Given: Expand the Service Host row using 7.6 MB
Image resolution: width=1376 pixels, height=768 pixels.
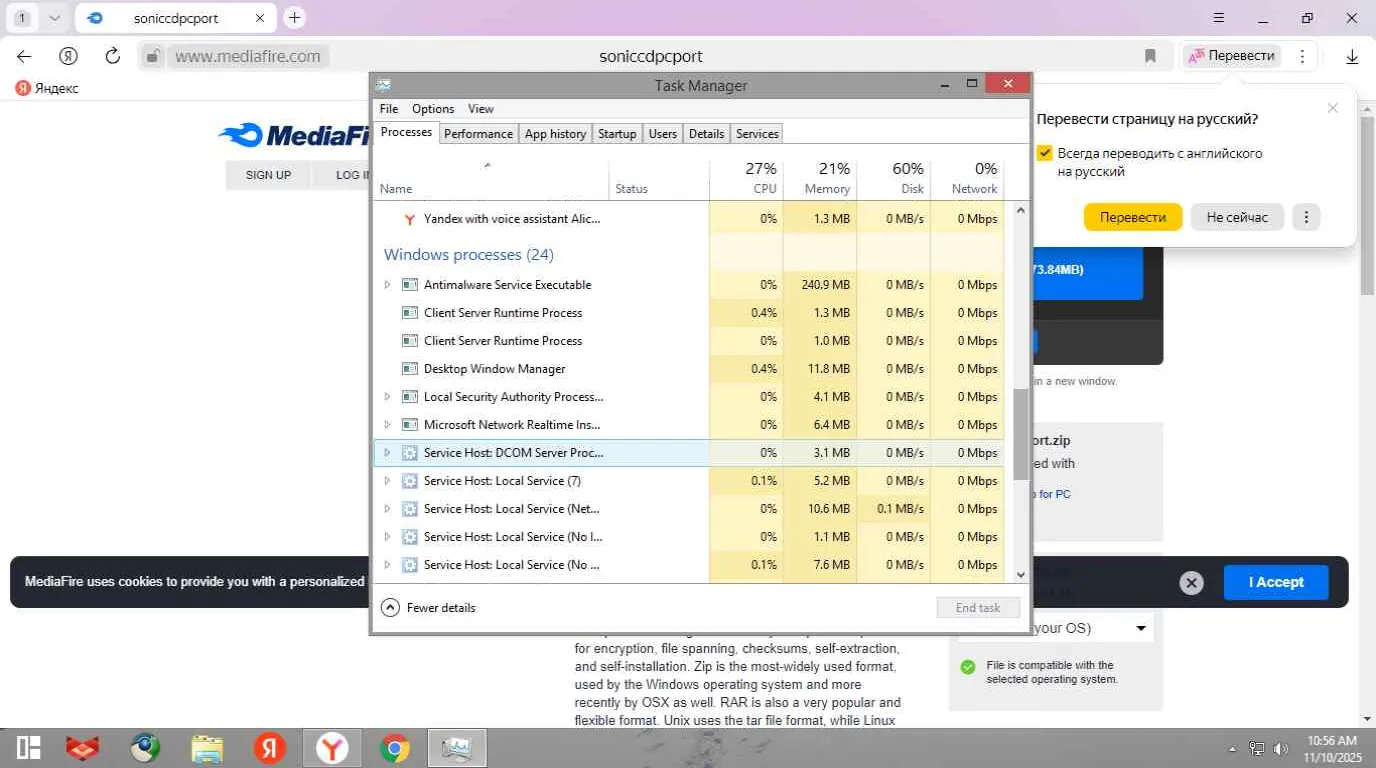Looking at the screenshot, I should [387, 565].
